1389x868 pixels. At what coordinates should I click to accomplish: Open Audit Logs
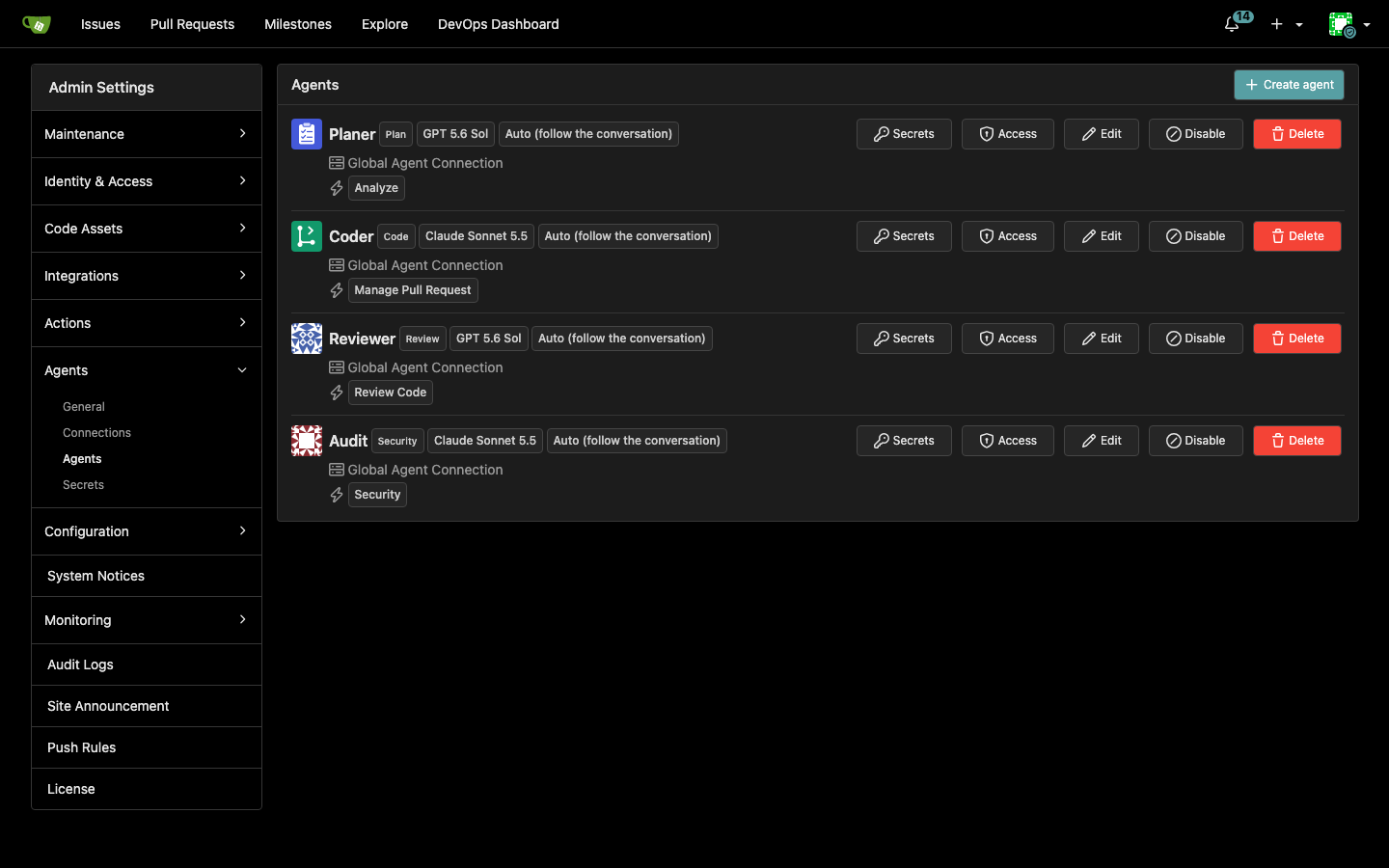point(147,665)
